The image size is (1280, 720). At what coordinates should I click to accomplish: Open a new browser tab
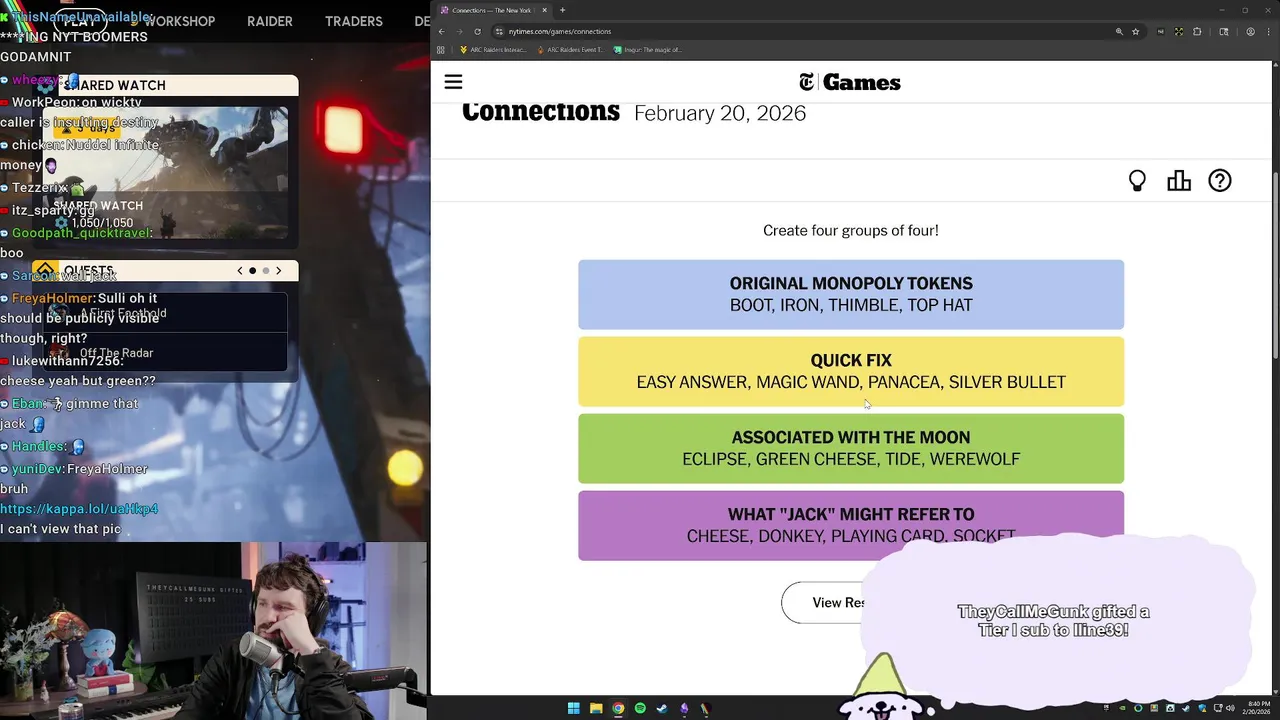[562, 10]
